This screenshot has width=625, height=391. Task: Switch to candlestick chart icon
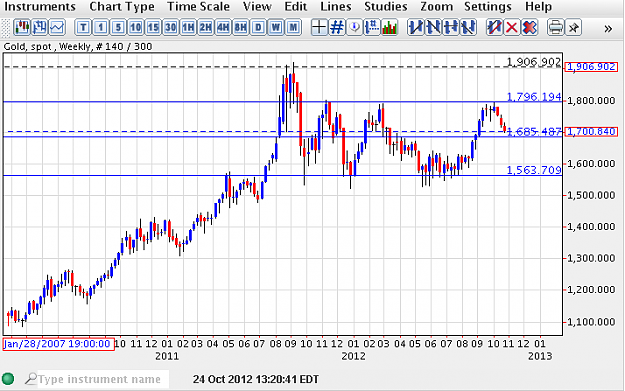pos(22,28)
